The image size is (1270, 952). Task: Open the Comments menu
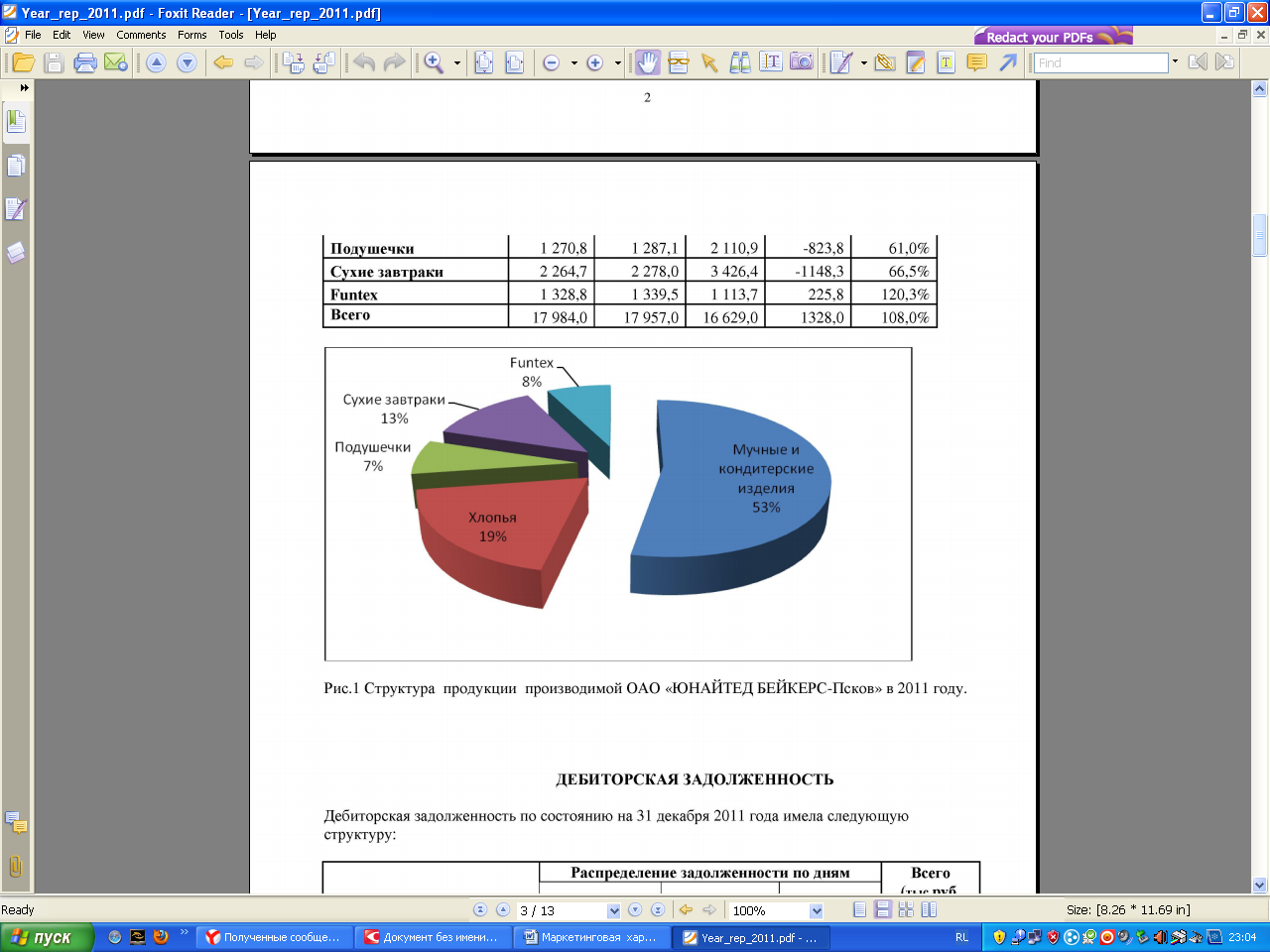(141, 35)
